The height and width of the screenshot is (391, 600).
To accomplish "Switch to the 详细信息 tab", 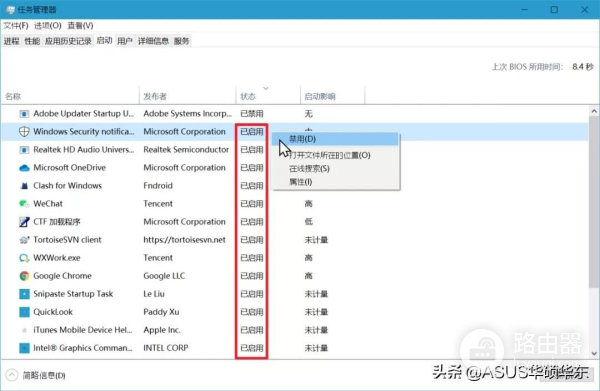I will pyautogui.click(x=153, y=41).
